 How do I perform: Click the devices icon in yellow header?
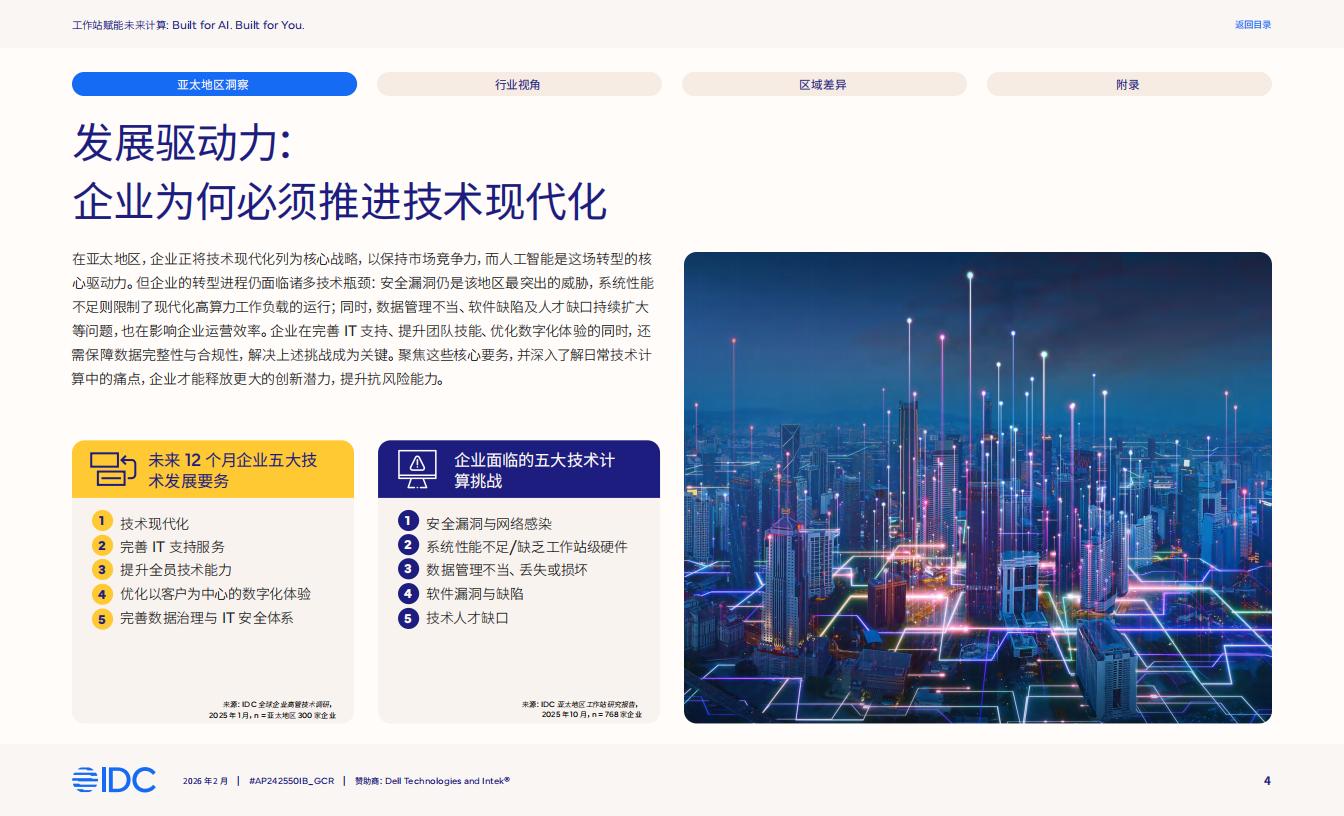coord(112,469)
